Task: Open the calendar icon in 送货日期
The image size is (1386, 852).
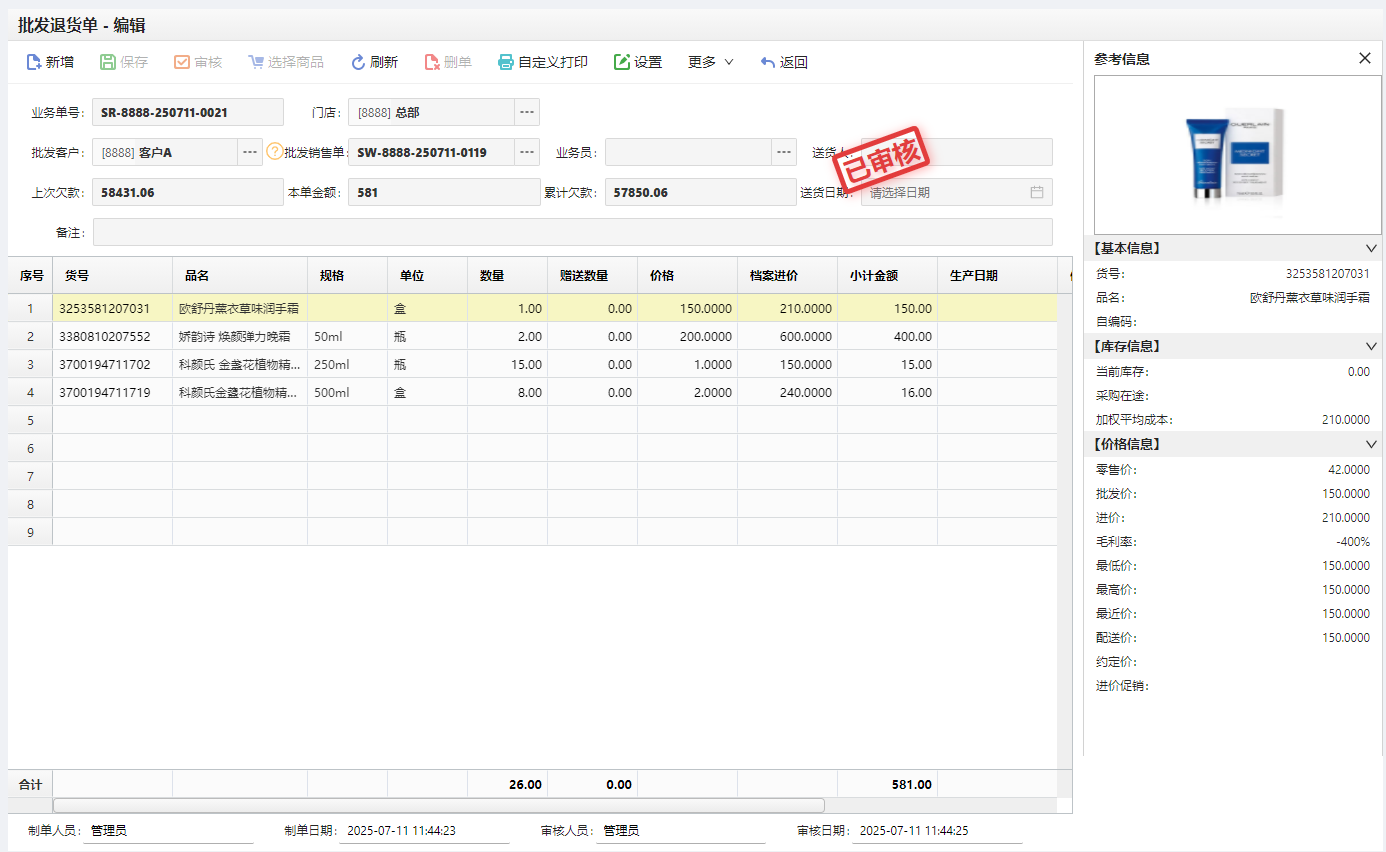Action: pyautogui.click(x=1037, y=192)
